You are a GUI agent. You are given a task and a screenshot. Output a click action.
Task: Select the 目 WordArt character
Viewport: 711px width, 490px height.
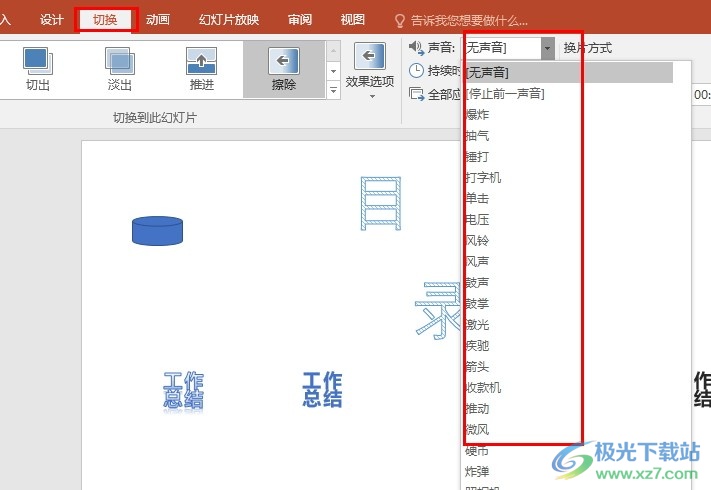point(381,204)
